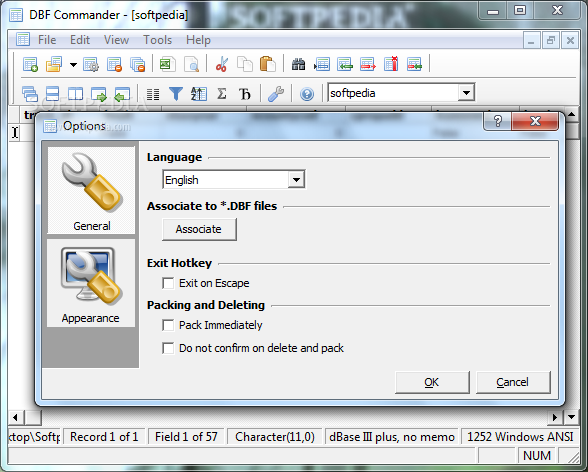The width and height of the screenshot is (588, 472).
Task: Select the Appearance options category
Action: [91, 283]
